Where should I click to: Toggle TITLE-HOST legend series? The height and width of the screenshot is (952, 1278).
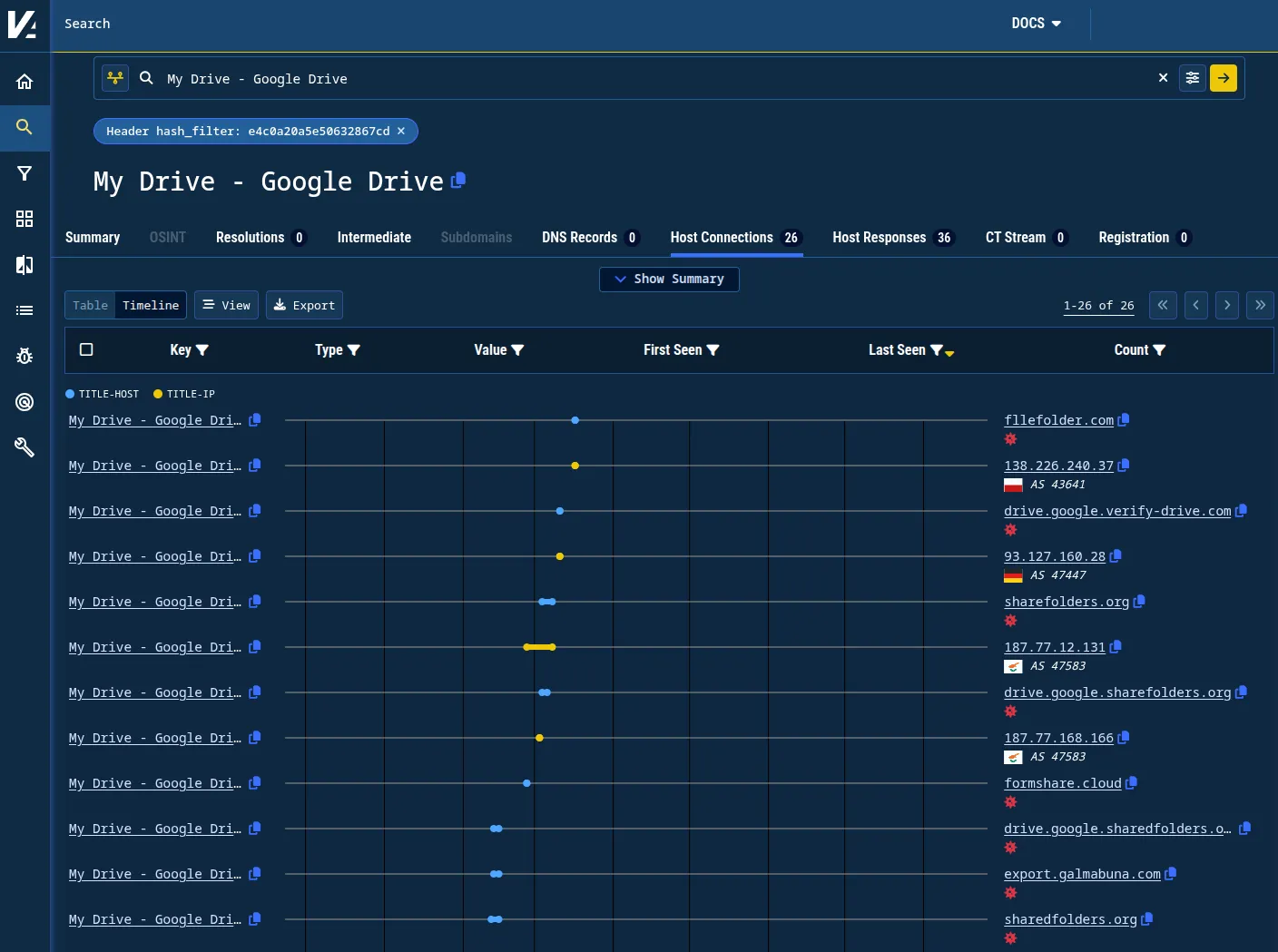(x=102, y=394)
